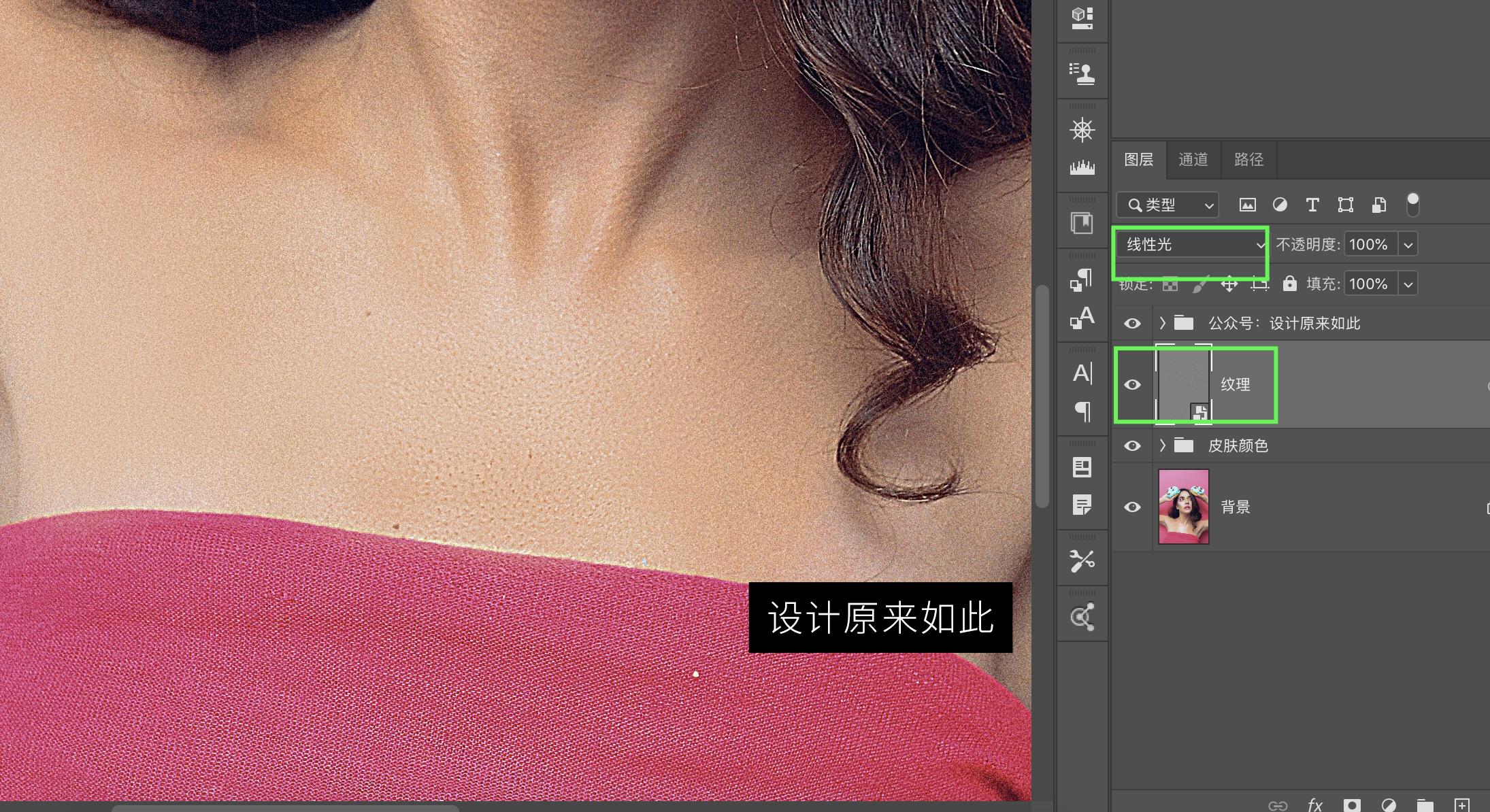Click the lock all padlock icon

click(x=1289, y=284)
